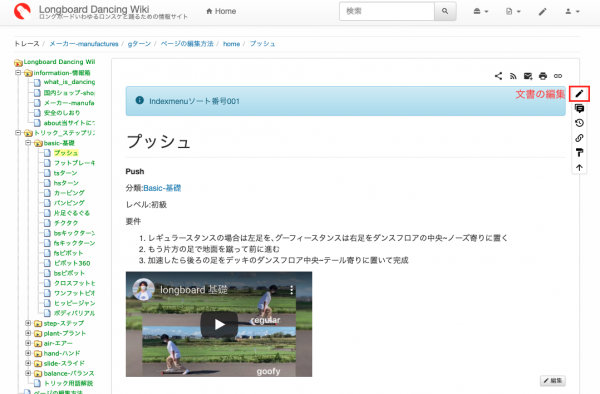The width and height of the screenshot is (600, 394).
Task: Click the backlinks icon in side toolbar
Action: pos(579,138)
